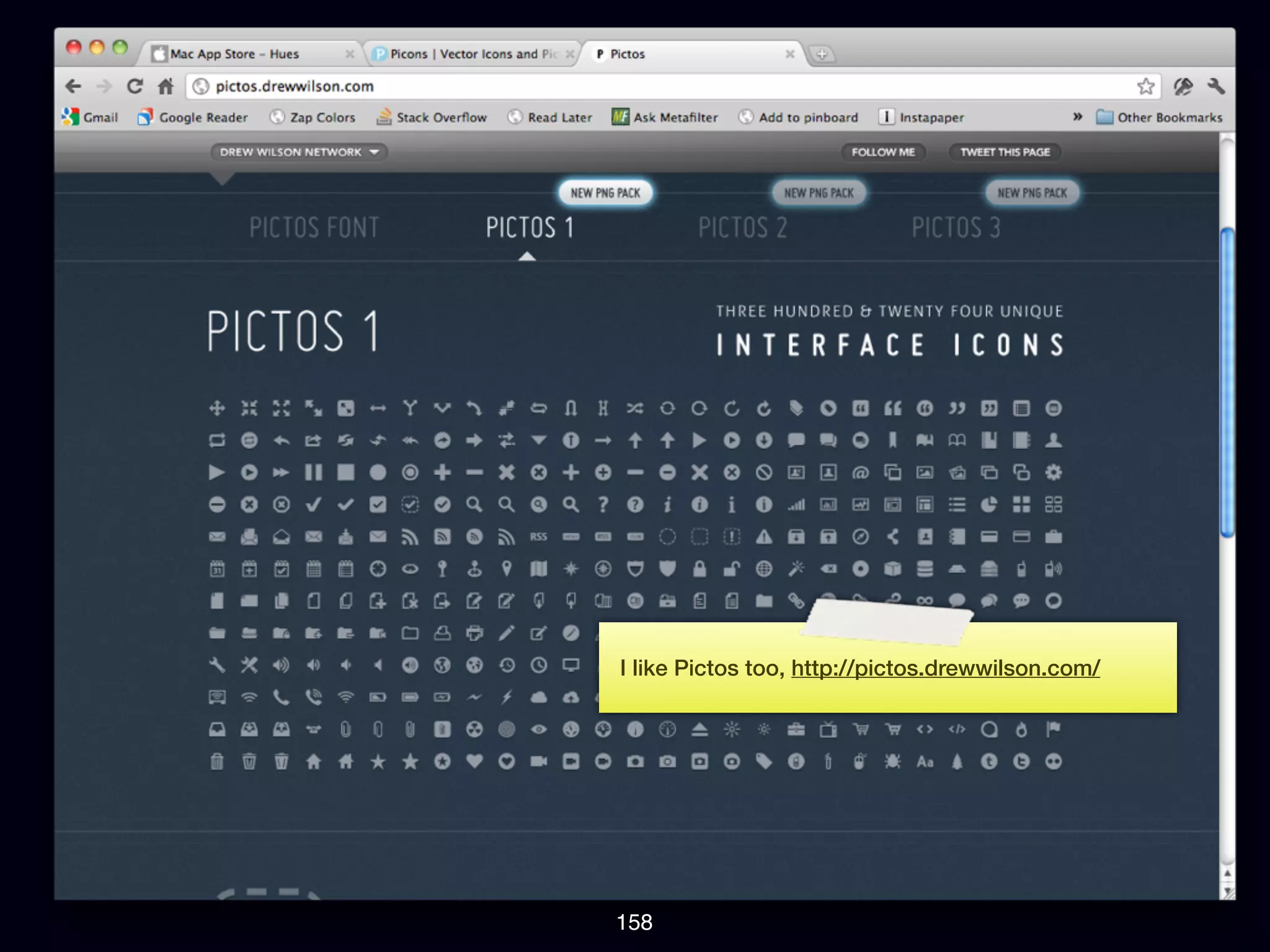Click the flag icon

1053,729
